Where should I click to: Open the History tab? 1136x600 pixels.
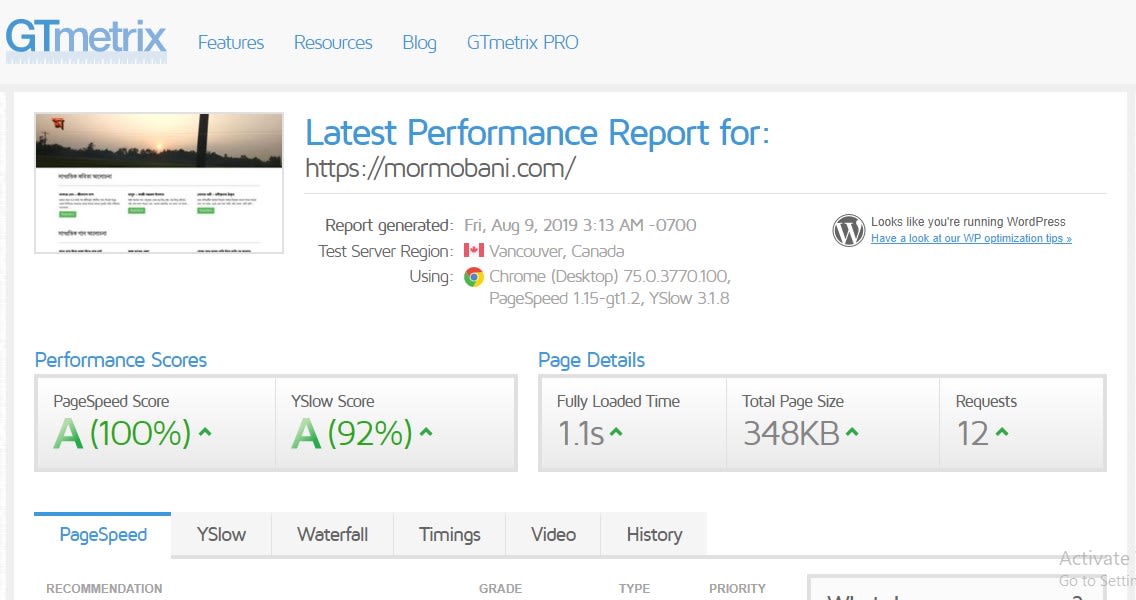(653, 535)
